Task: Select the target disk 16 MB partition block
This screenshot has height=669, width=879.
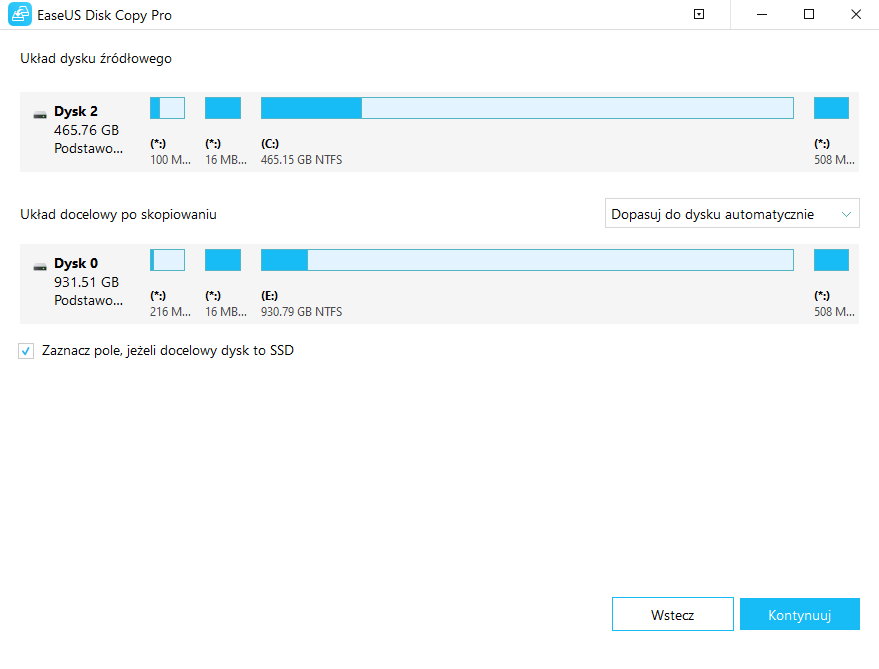Action: (223, 260)
